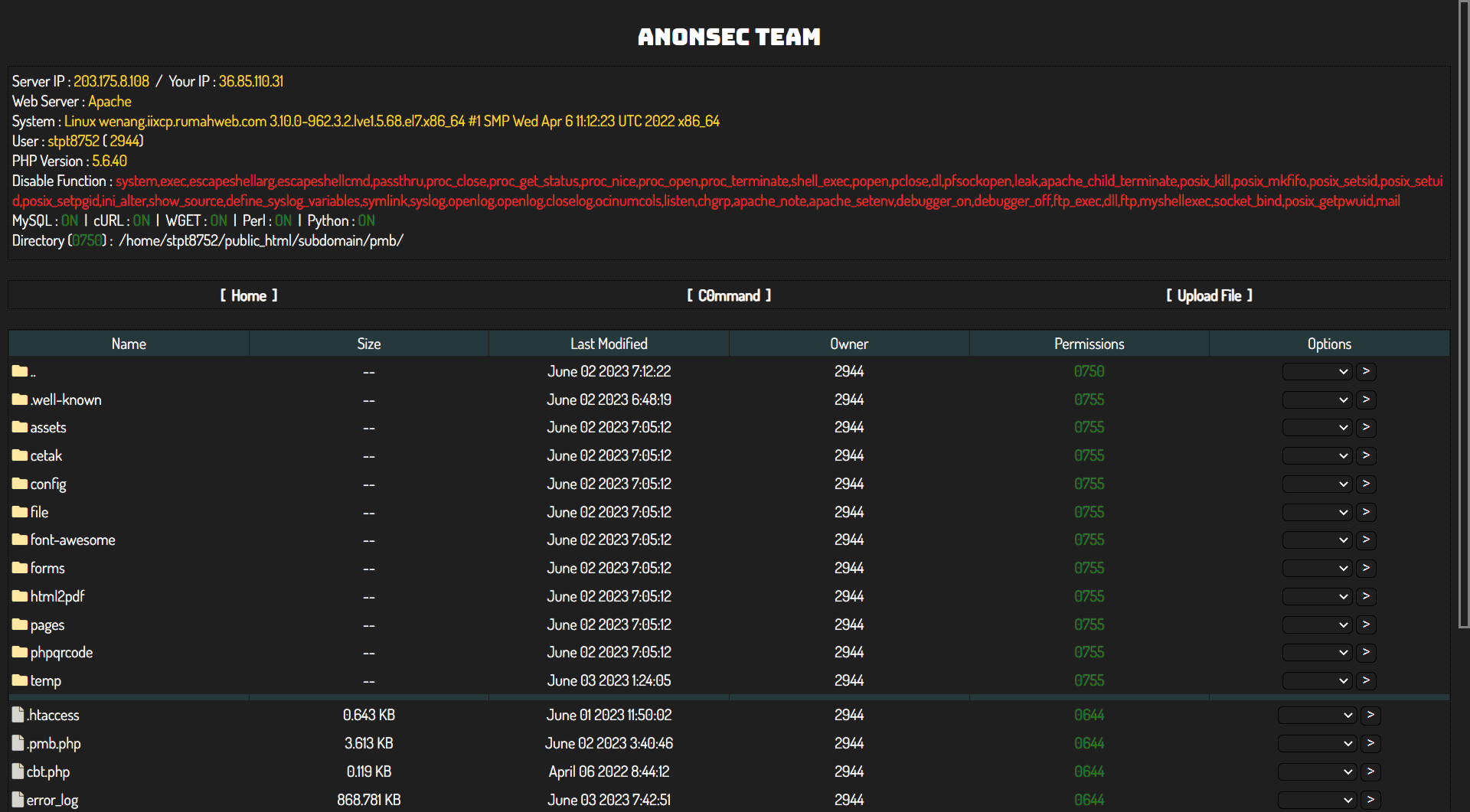The width and height of the screenshot is (1470, 812).
Task: Click the 0750 permission of '..' row
Action: click(1089, 371)
